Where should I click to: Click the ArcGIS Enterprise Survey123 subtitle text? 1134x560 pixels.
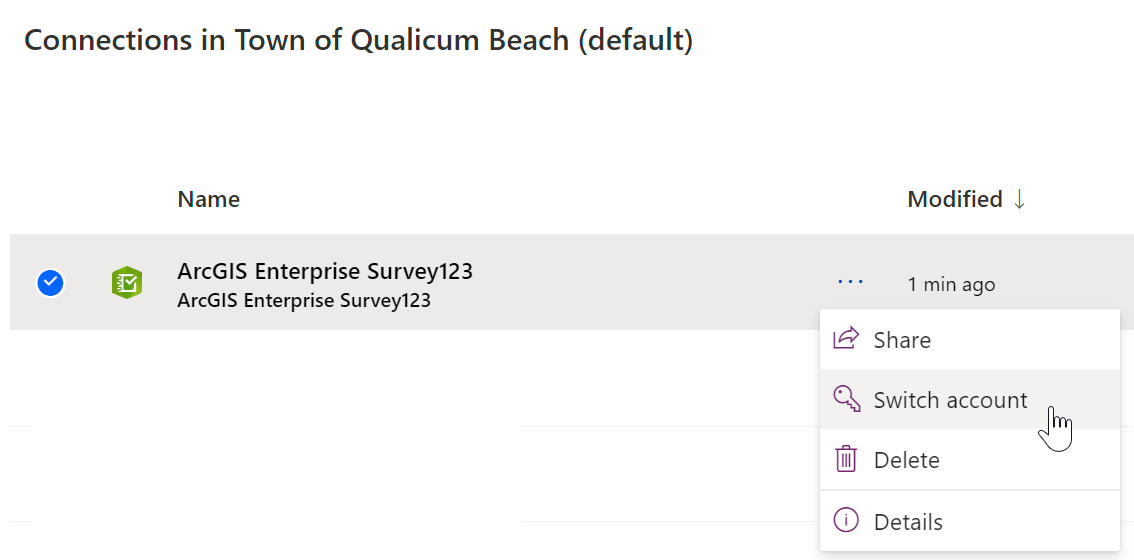click(304, 300)
